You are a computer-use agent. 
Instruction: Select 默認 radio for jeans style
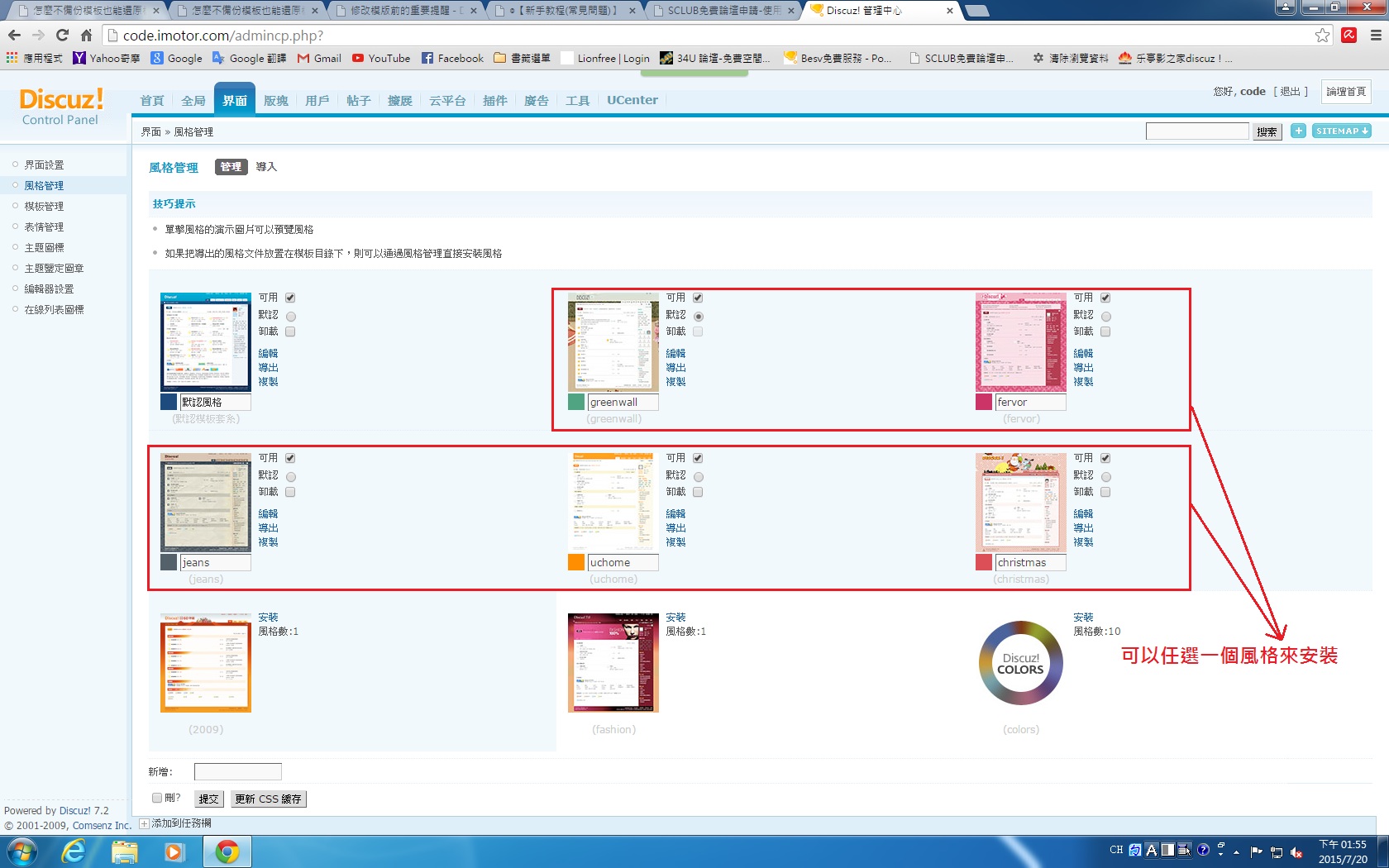(x=291, y=477)
